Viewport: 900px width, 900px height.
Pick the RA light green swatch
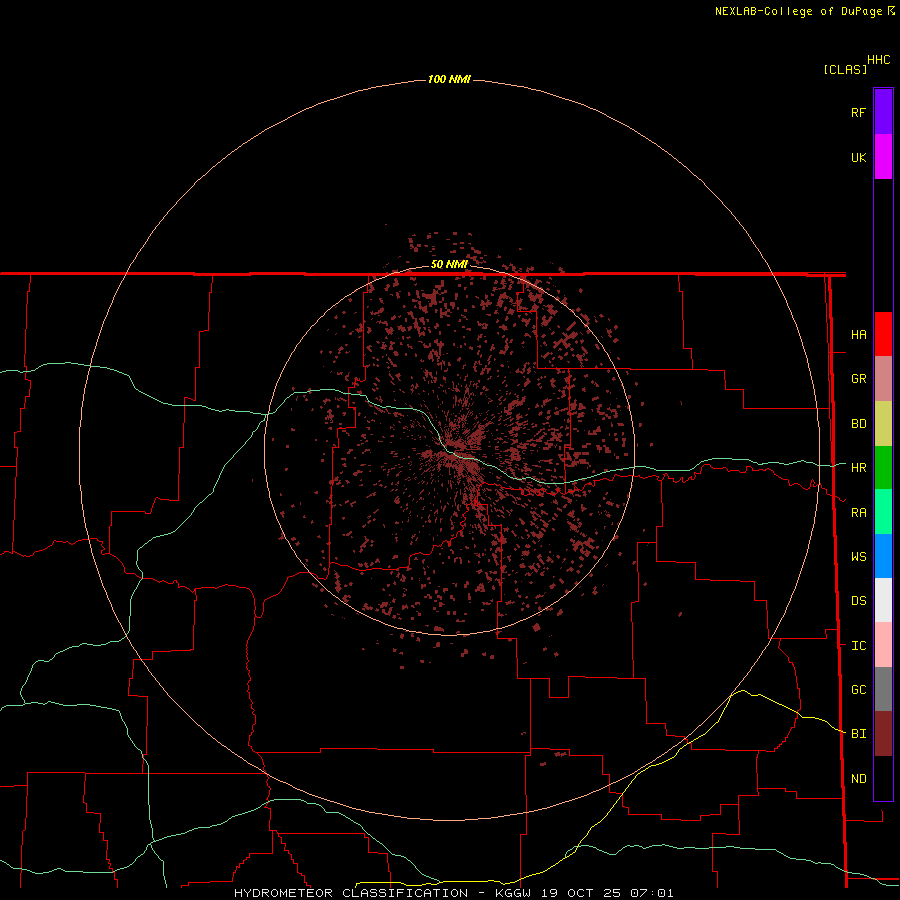pyautogui.click(x=883, y=512)
